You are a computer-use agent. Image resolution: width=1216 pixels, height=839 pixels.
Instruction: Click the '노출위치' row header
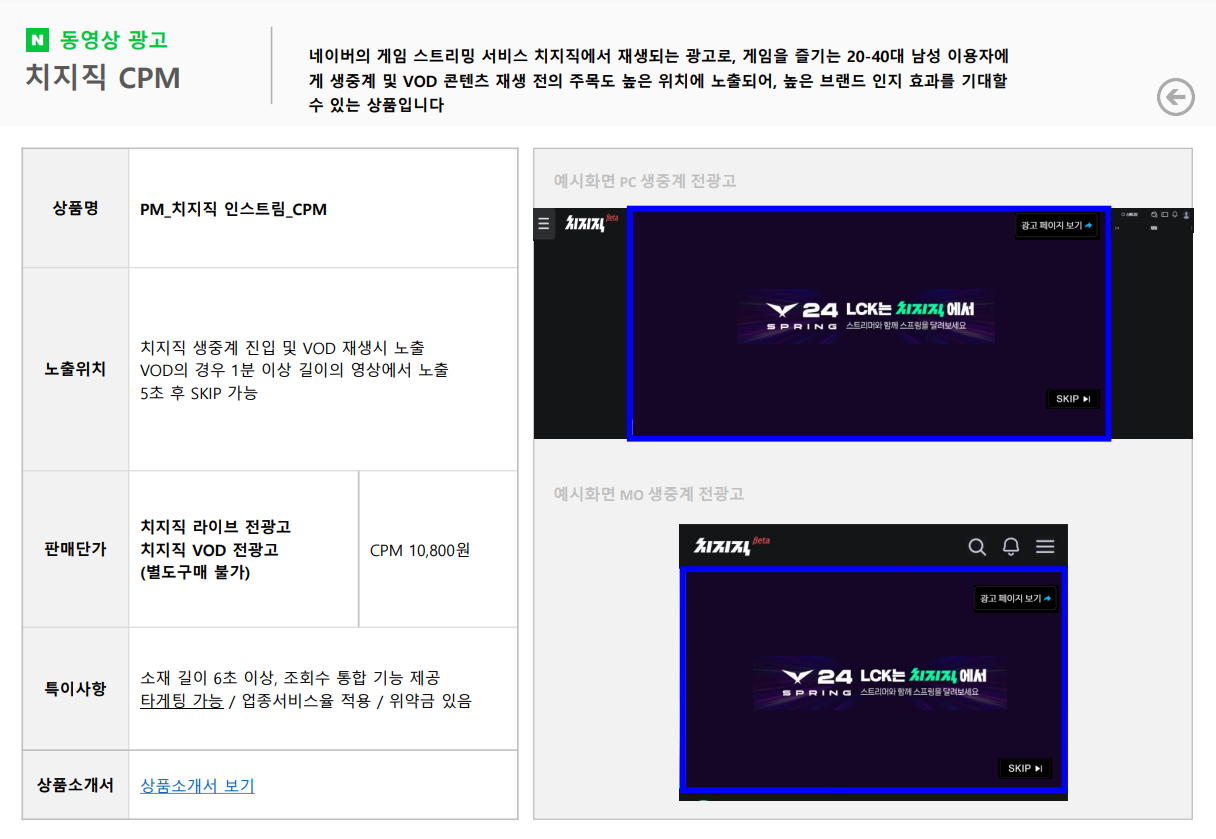tap(76, 370)
